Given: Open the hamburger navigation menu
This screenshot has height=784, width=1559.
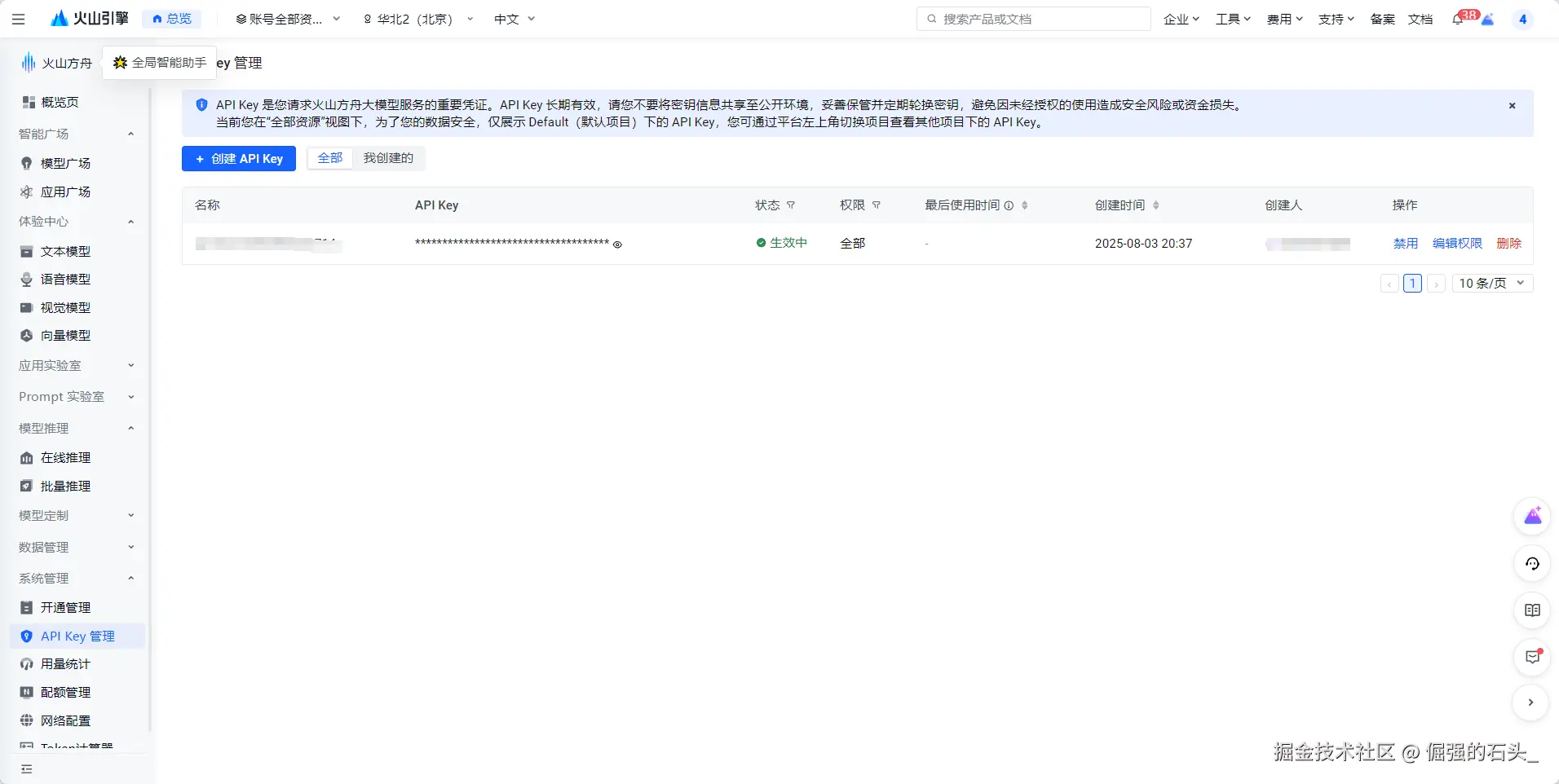Looking at the screenshot, I should [19, 19].
